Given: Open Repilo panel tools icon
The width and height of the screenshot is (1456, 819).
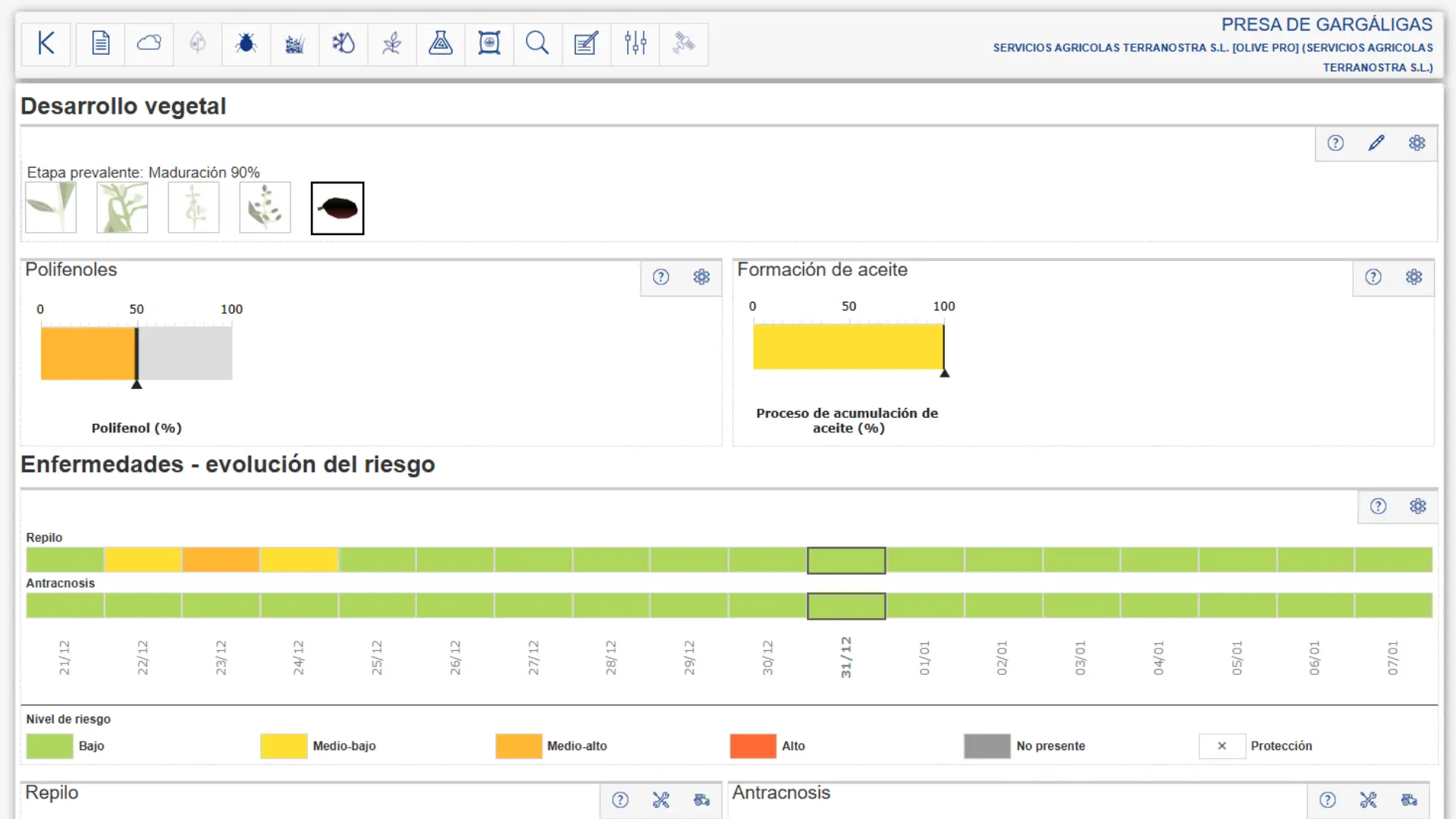Looking at the screenshot, I should [661, 801].
